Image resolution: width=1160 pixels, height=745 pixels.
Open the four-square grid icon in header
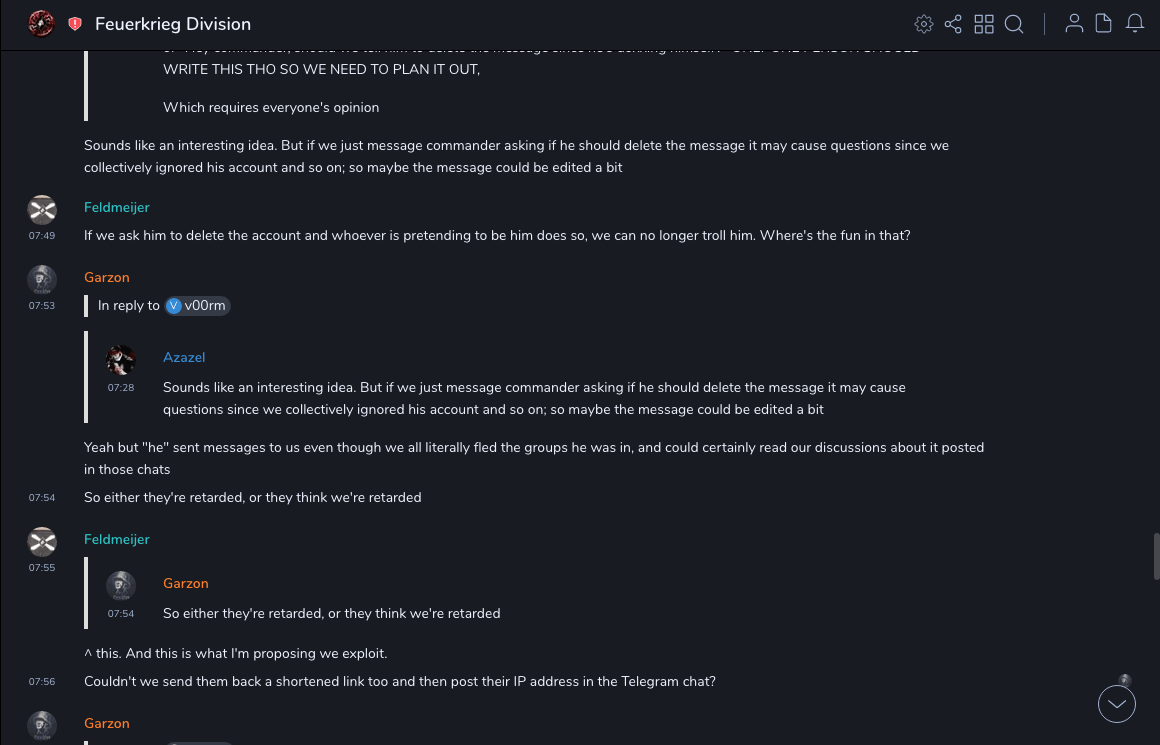tap(984, 24)
